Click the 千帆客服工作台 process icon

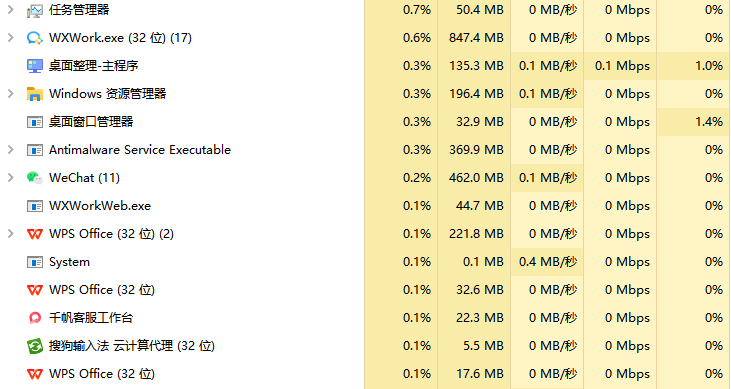(x=35, y=318)
